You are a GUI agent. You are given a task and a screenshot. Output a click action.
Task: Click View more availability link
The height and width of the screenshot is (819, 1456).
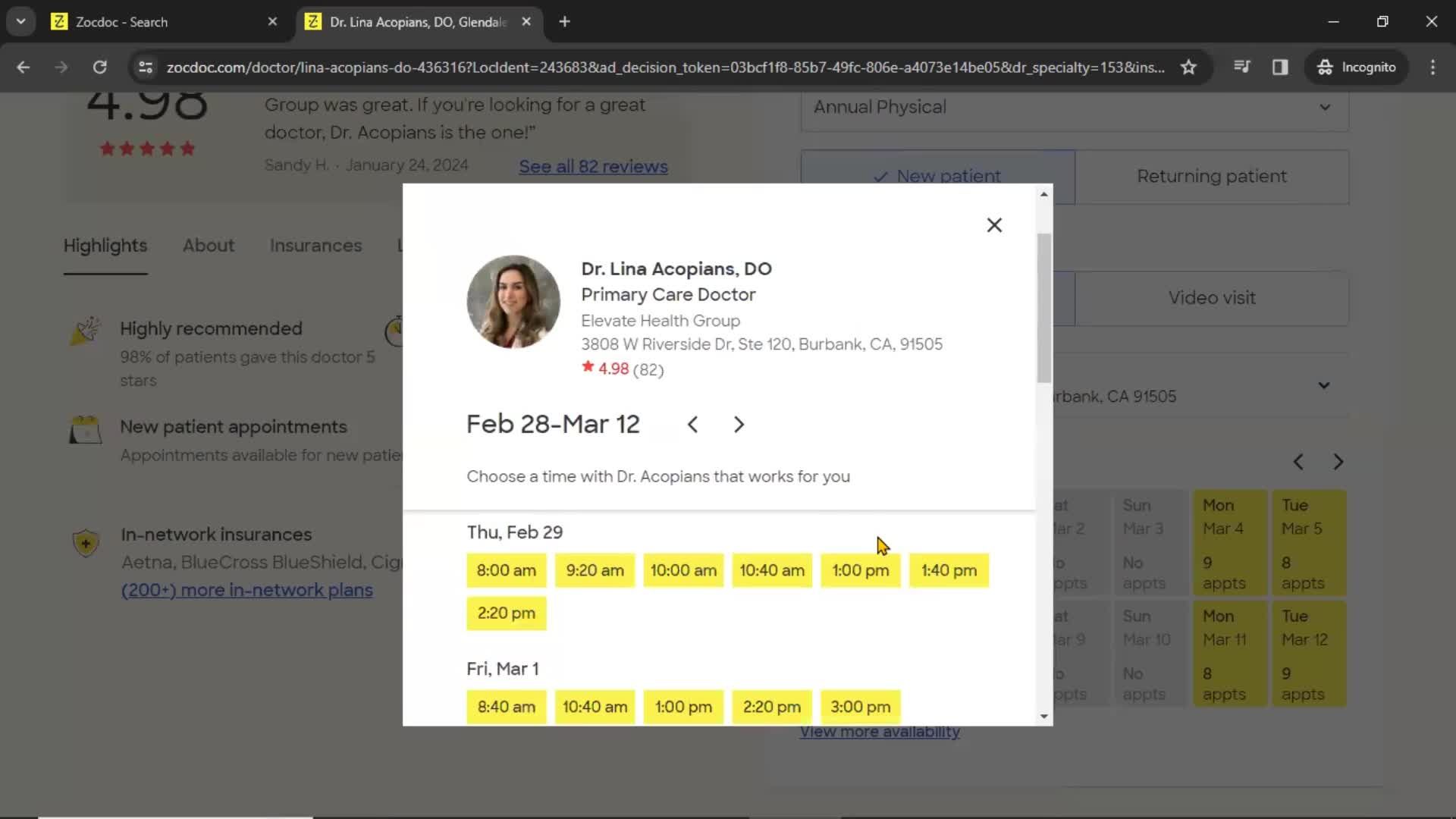click(x=880, y=733)
